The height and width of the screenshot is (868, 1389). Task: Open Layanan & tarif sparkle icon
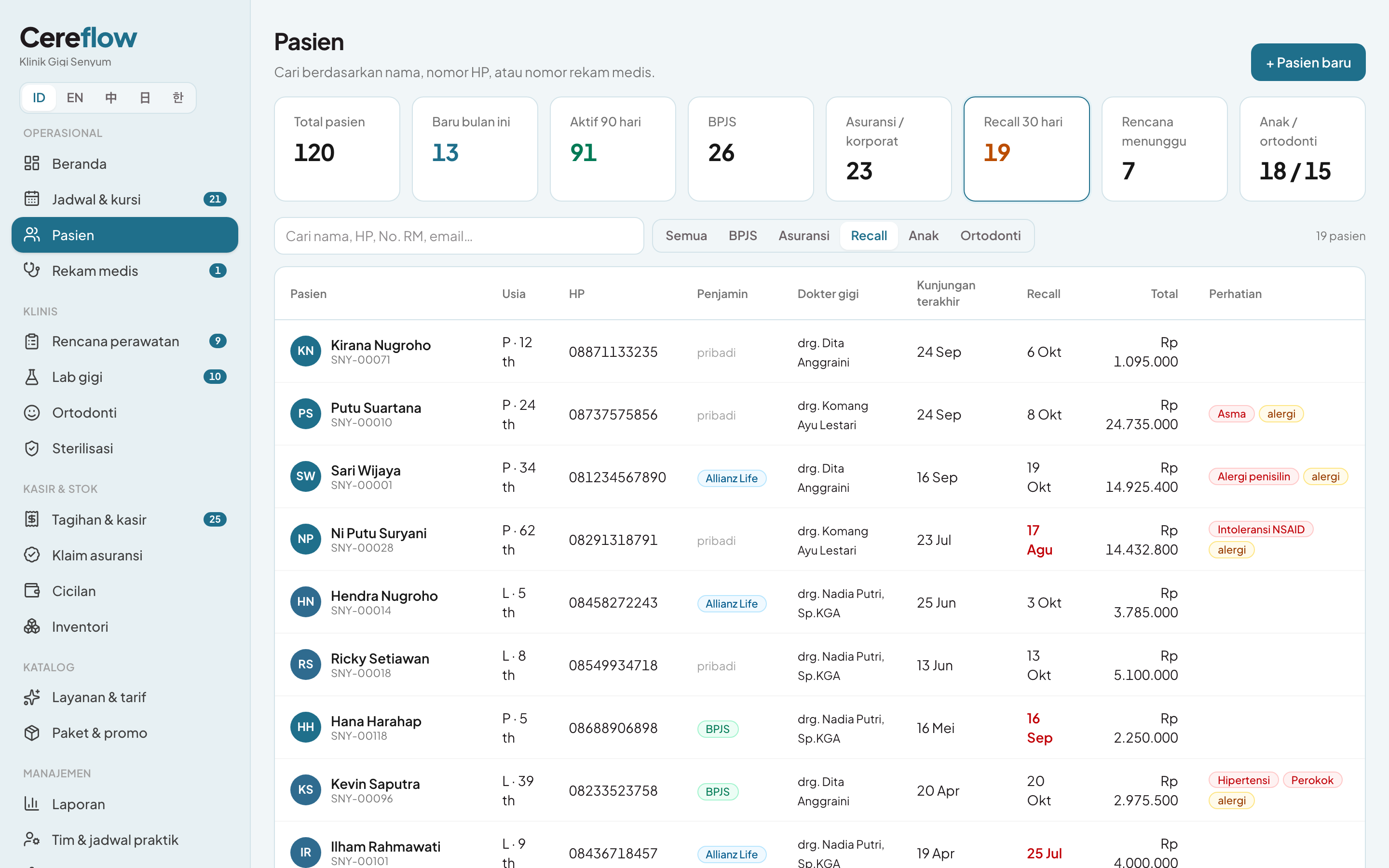[31, 697]
